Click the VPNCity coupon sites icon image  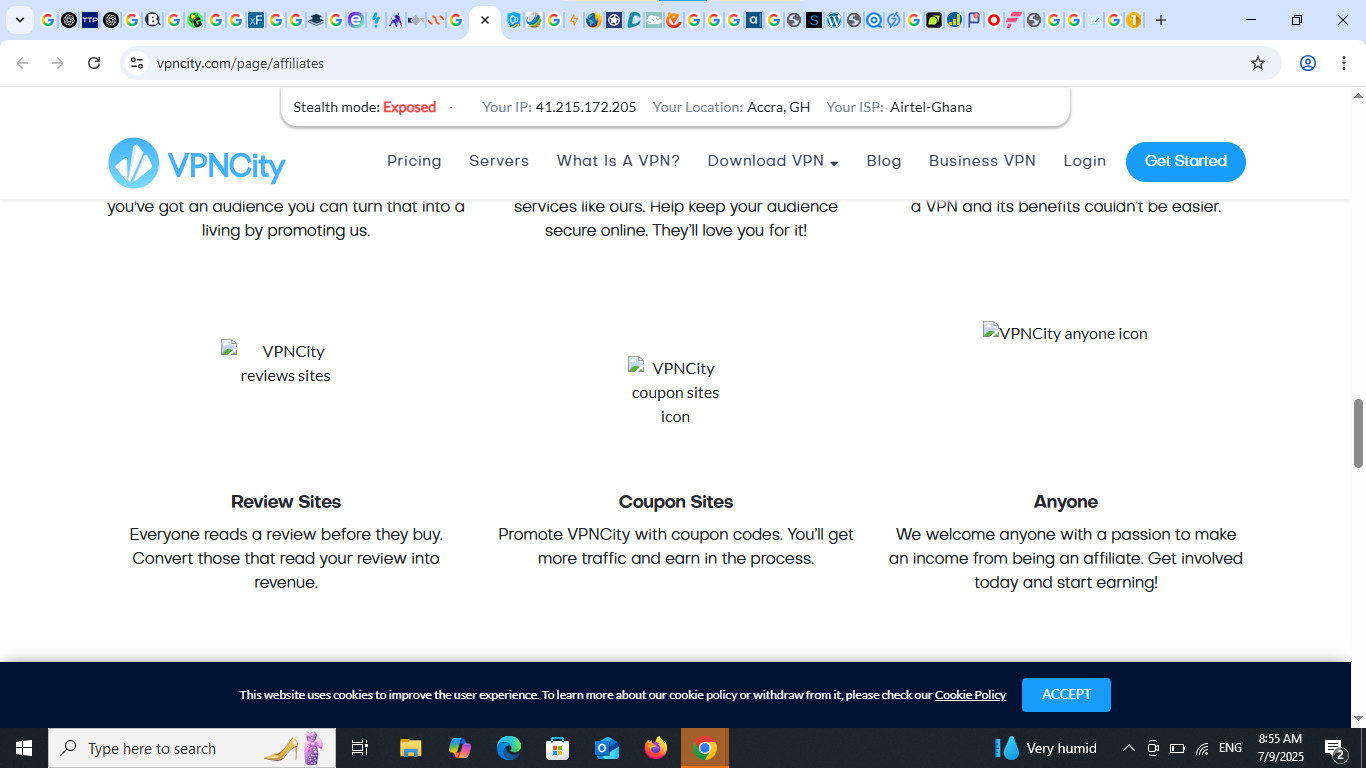tap(675, 392)
